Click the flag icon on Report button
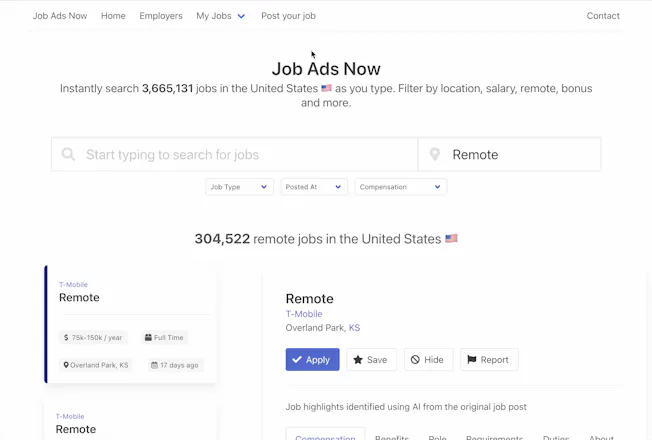 472,360
